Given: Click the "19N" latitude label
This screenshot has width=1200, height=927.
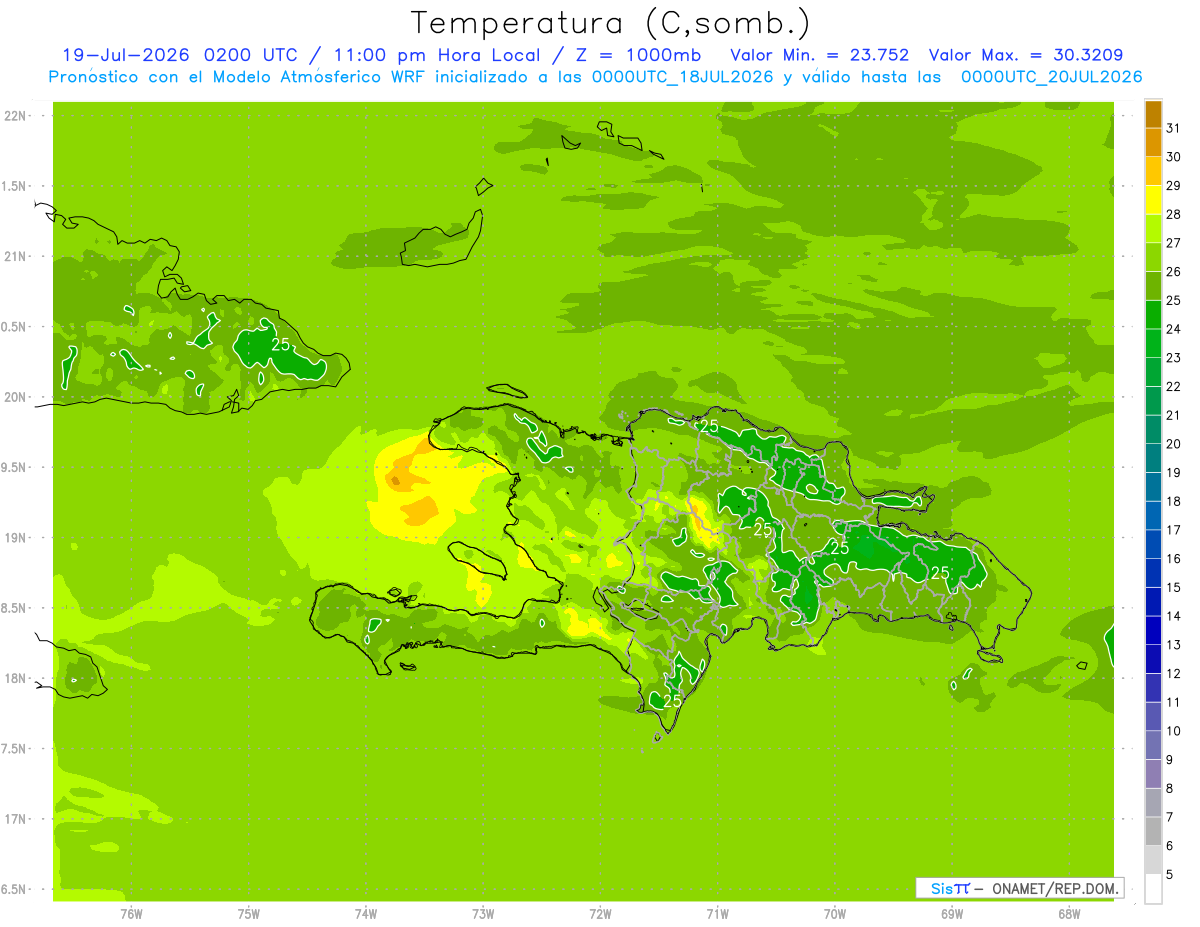Looking at the screenshot, I should coord(15,538).
